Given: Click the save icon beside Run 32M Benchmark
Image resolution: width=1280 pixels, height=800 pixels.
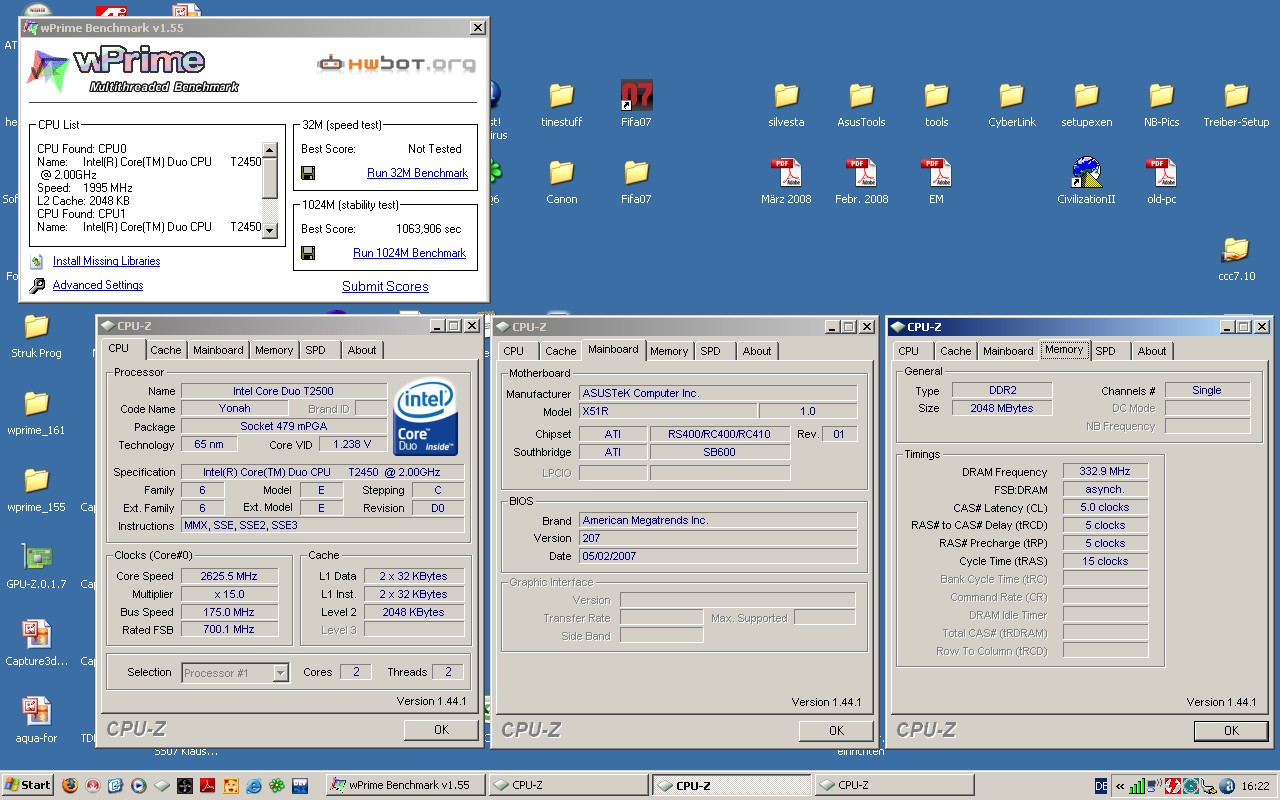Looking at the screenshot, I should (x=308, y=173).
